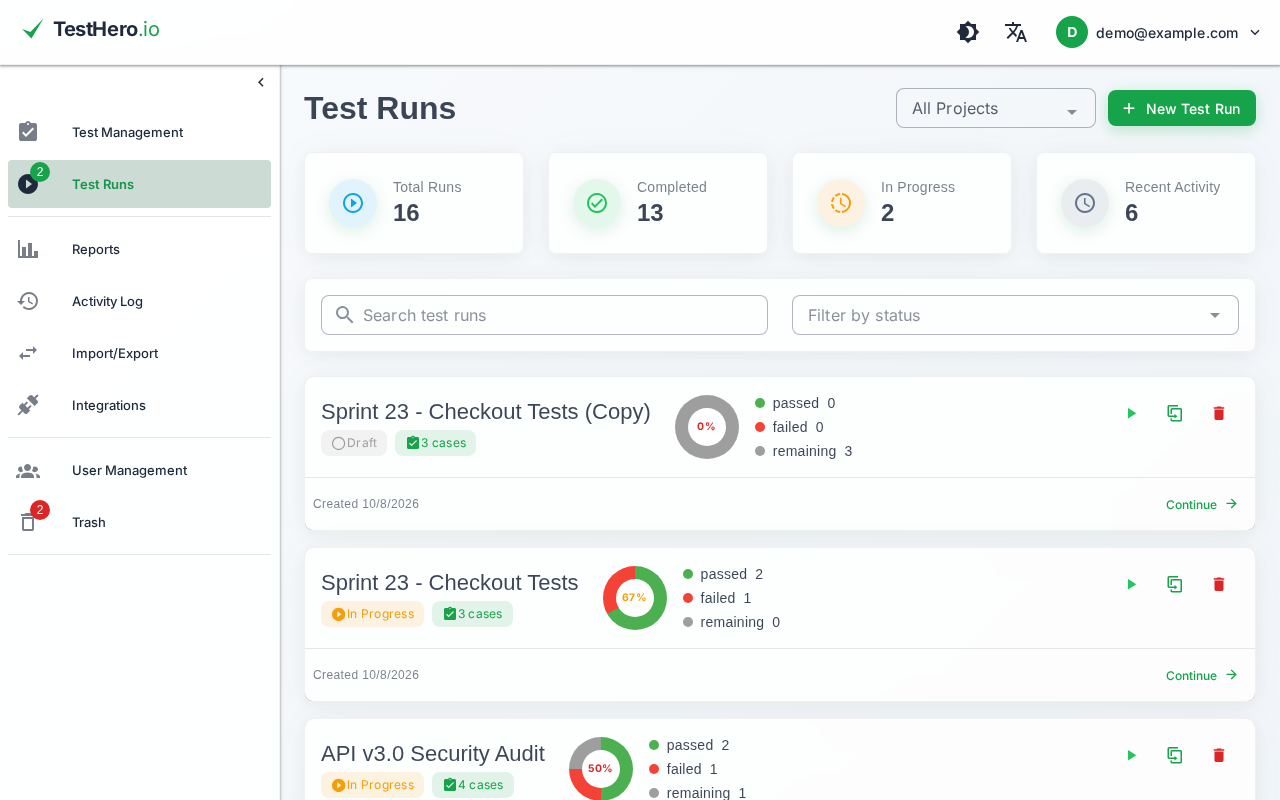
Task: Click the User Management people icon
Action: point(28,470)
